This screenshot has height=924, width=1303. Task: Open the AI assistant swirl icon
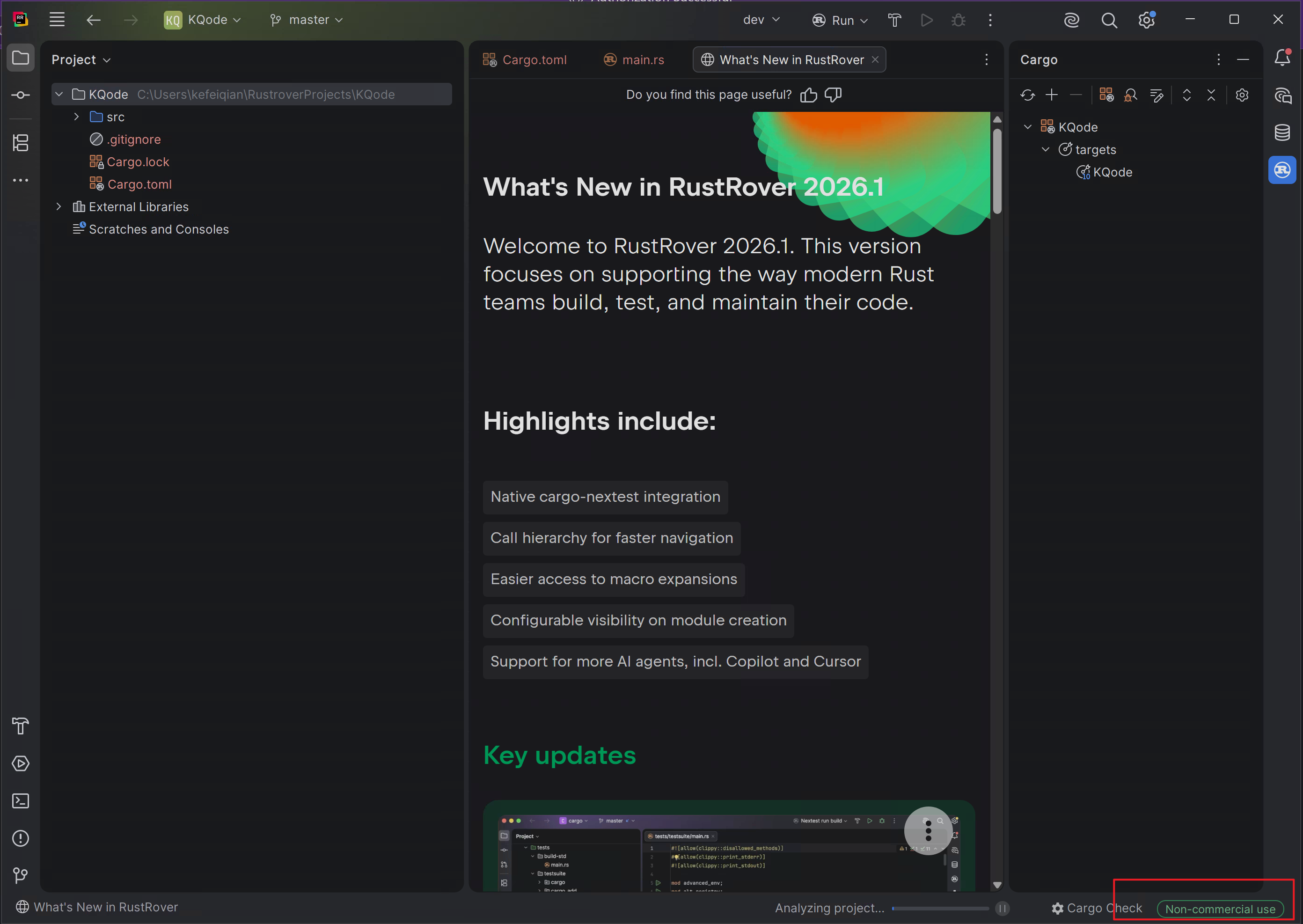click(x=1071, y=20)
